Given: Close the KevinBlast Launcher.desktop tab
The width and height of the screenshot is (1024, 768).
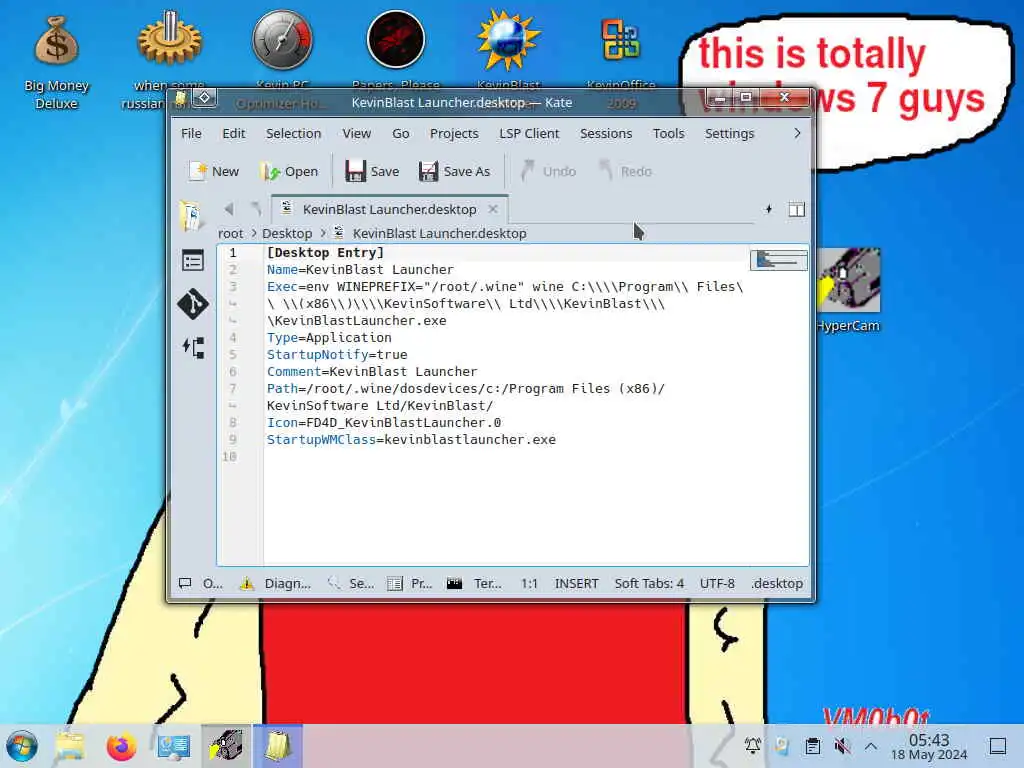Looking at the screenshot, I should point(493,209).
